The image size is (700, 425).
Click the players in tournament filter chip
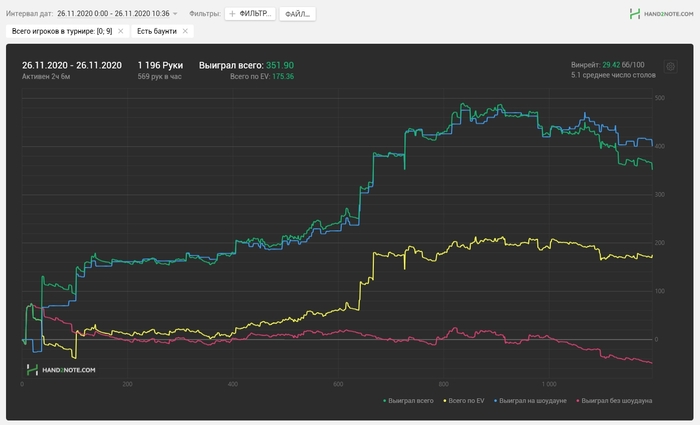click(x=62, y=31)
